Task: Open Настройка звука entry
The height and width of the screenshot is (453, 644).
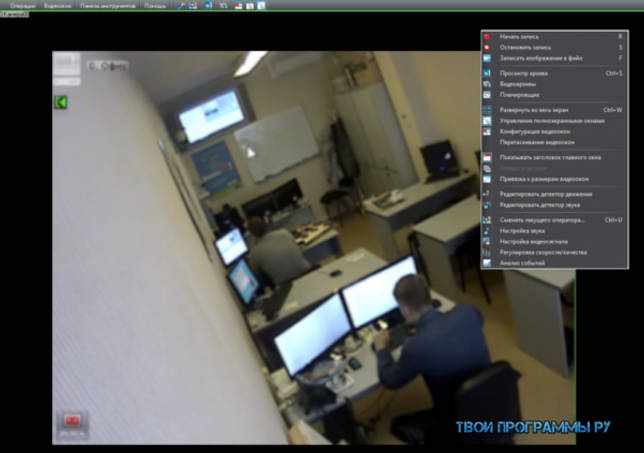Action: (x=554, y=231)
